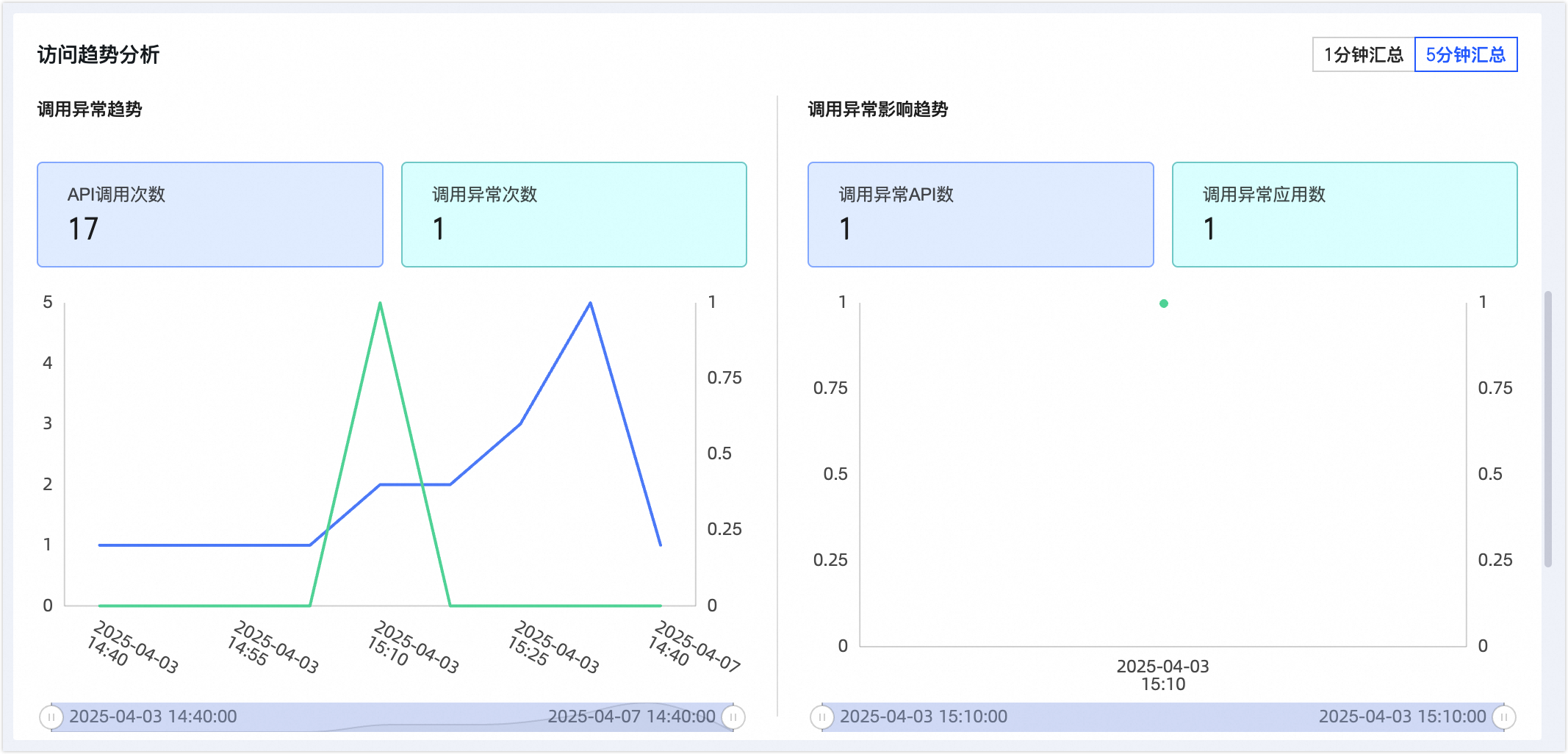Click right handle of right chart zoom slider
This screenshot has width=1568, height=754.
(x=1504, y=717)
